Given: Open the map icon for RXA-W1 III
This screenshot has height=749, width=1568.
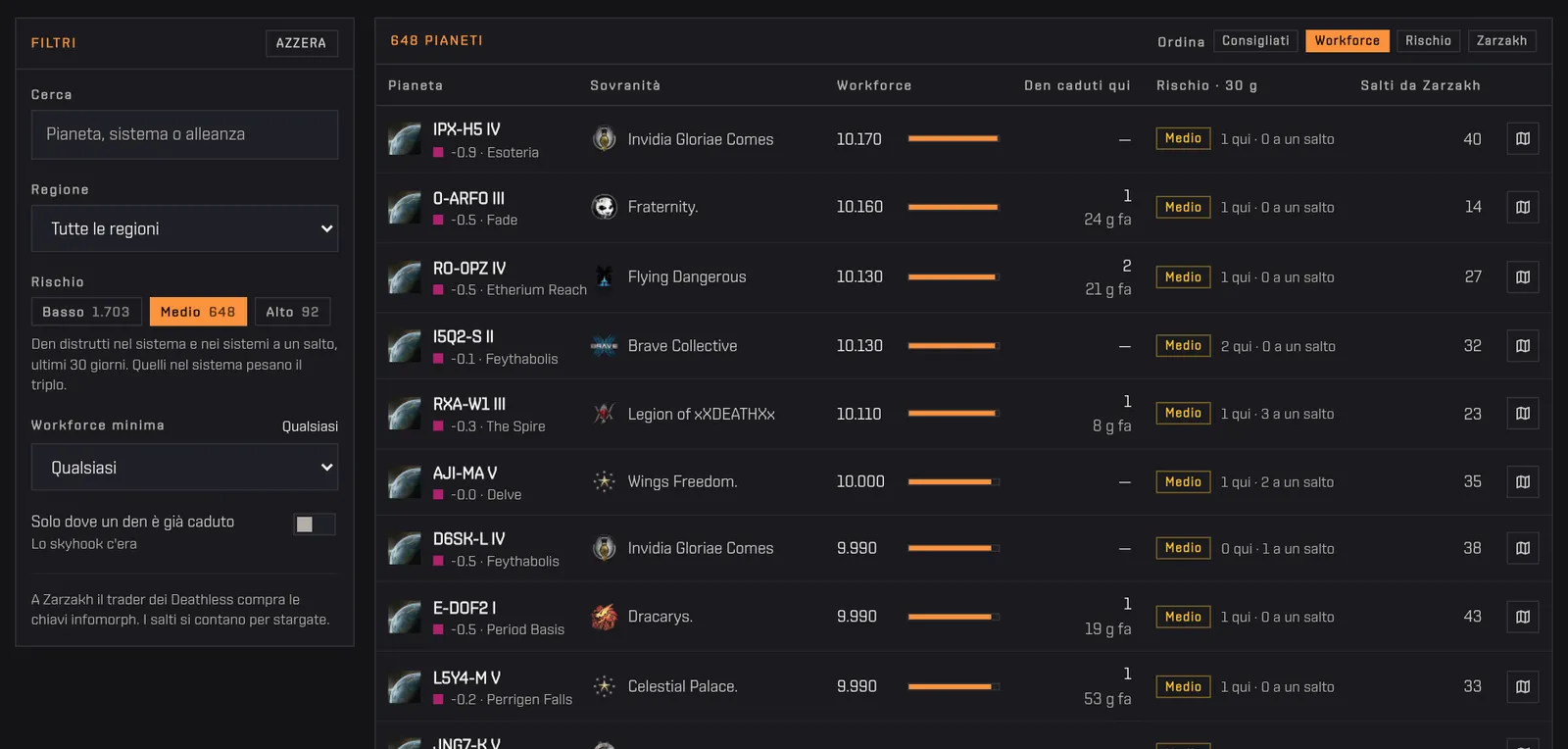Looking at the screenshot, I should [x=1522, y=414].
